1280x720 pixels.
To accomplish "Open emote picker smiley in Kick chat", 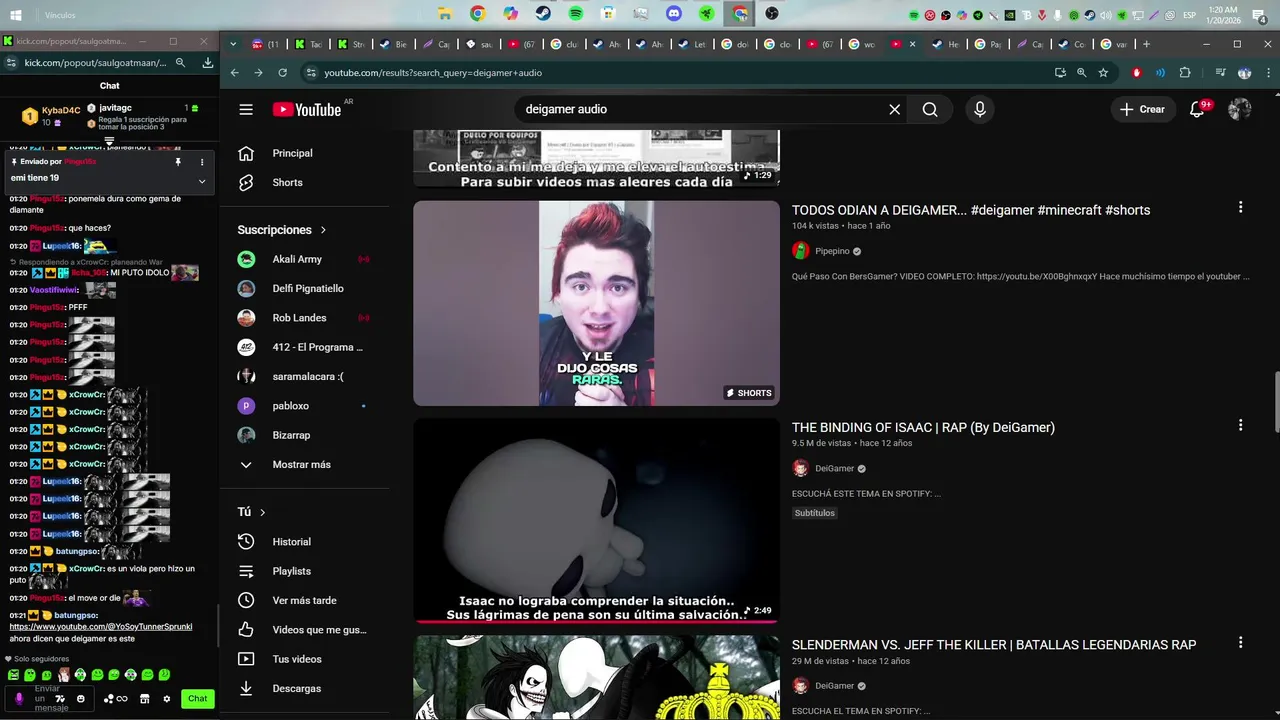I will coord(81,699).
